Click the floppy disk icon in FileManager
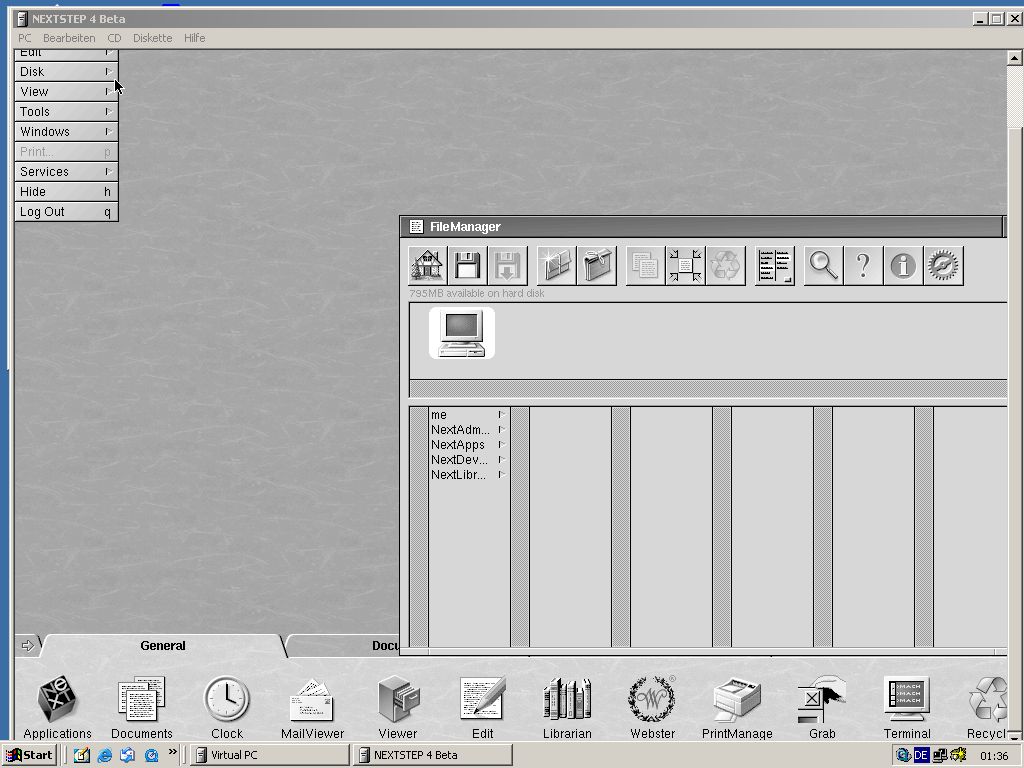Screen dimensions: 1024x768 (468, 266)
